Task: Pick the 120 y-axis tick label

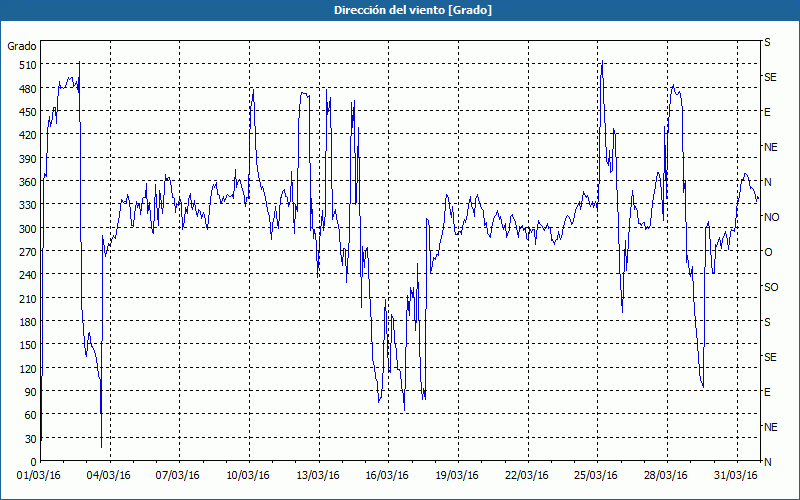Action: 28,368
